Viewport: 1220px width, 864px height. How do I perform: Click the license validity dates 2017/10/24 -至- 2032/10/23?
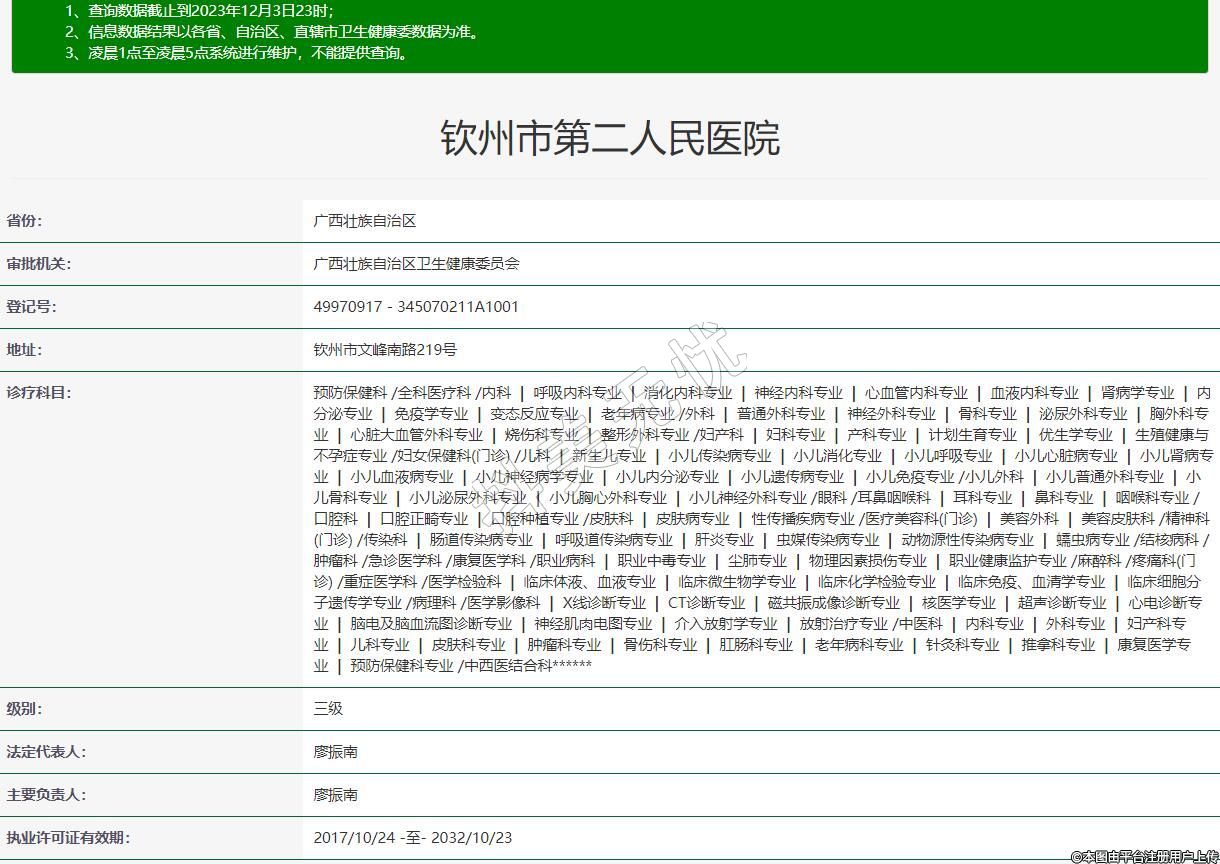point(412,838)
